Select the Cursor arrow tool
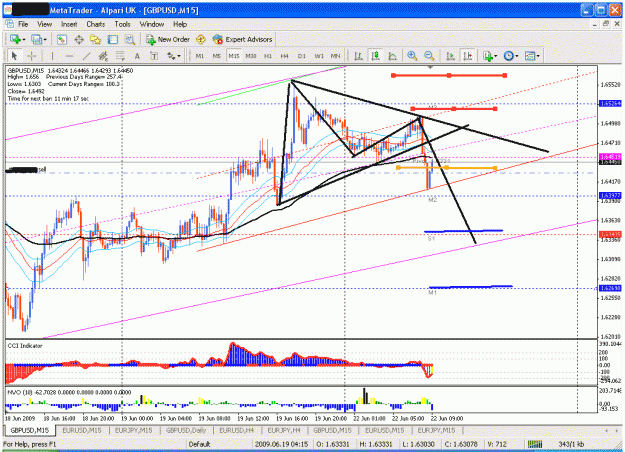Image resolution: width=625 pixels, height=452 pixels. 14,56
